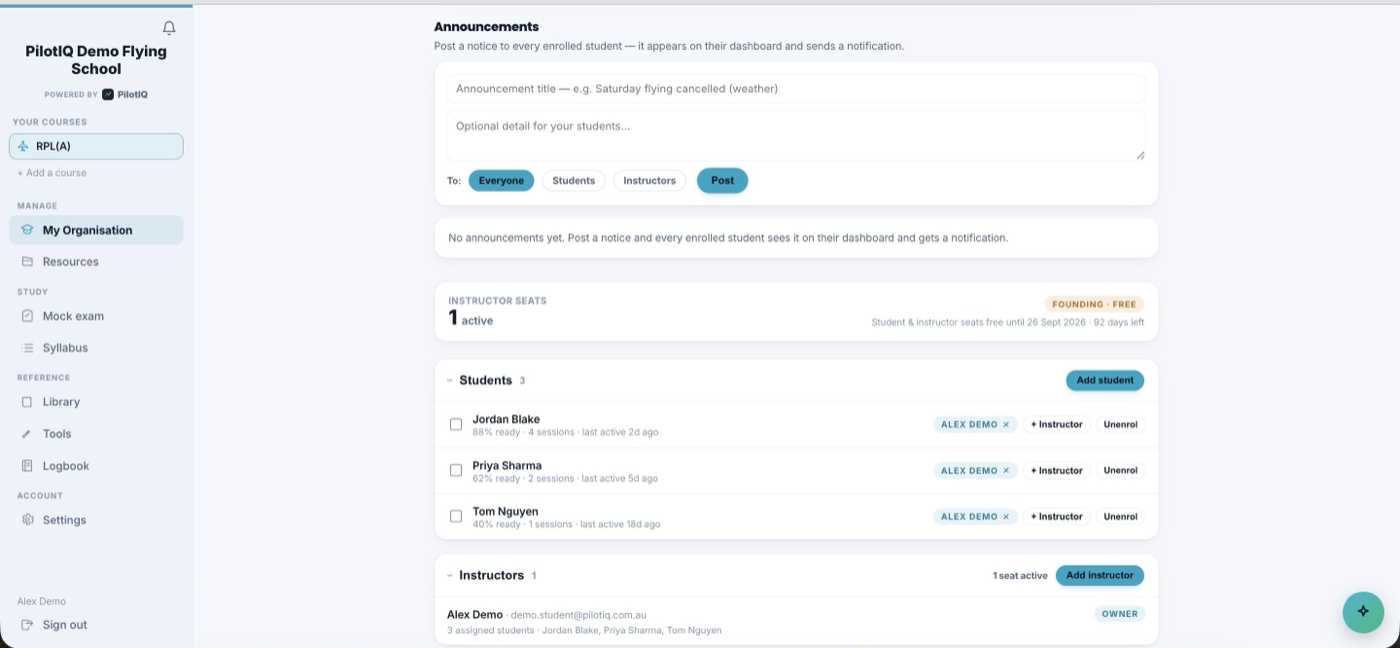Screen dimensions: 1400x648
Task: Open My Organisation in sidebar
Action: pyautogui.click(x=96, y=230)
